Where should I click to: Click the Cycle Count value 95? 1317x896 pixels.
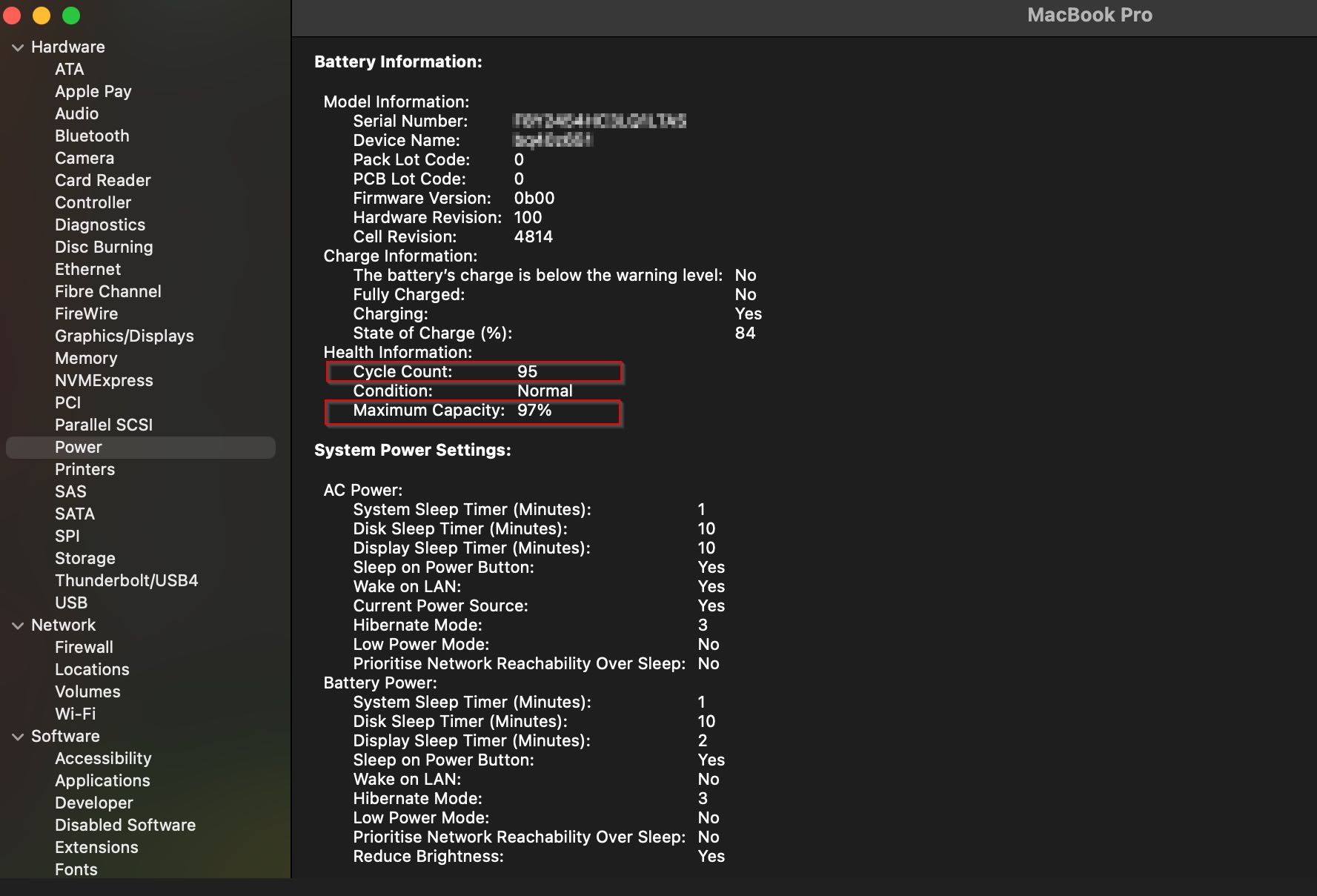[x=528, y=371]
